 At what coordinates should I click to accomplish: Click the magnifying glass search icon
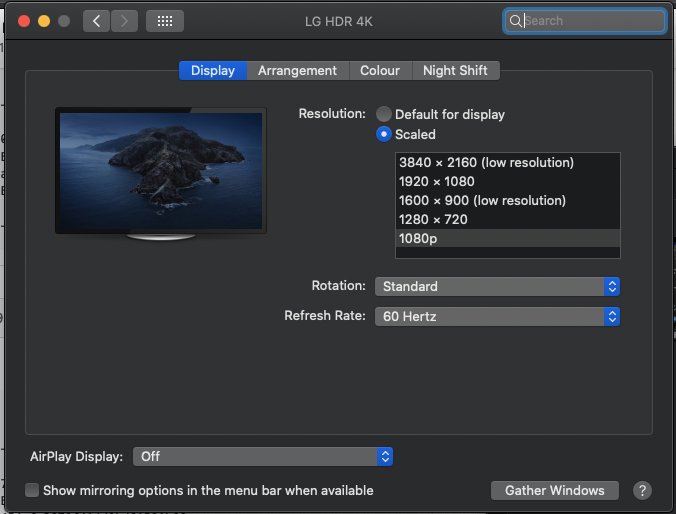point(515,21)
